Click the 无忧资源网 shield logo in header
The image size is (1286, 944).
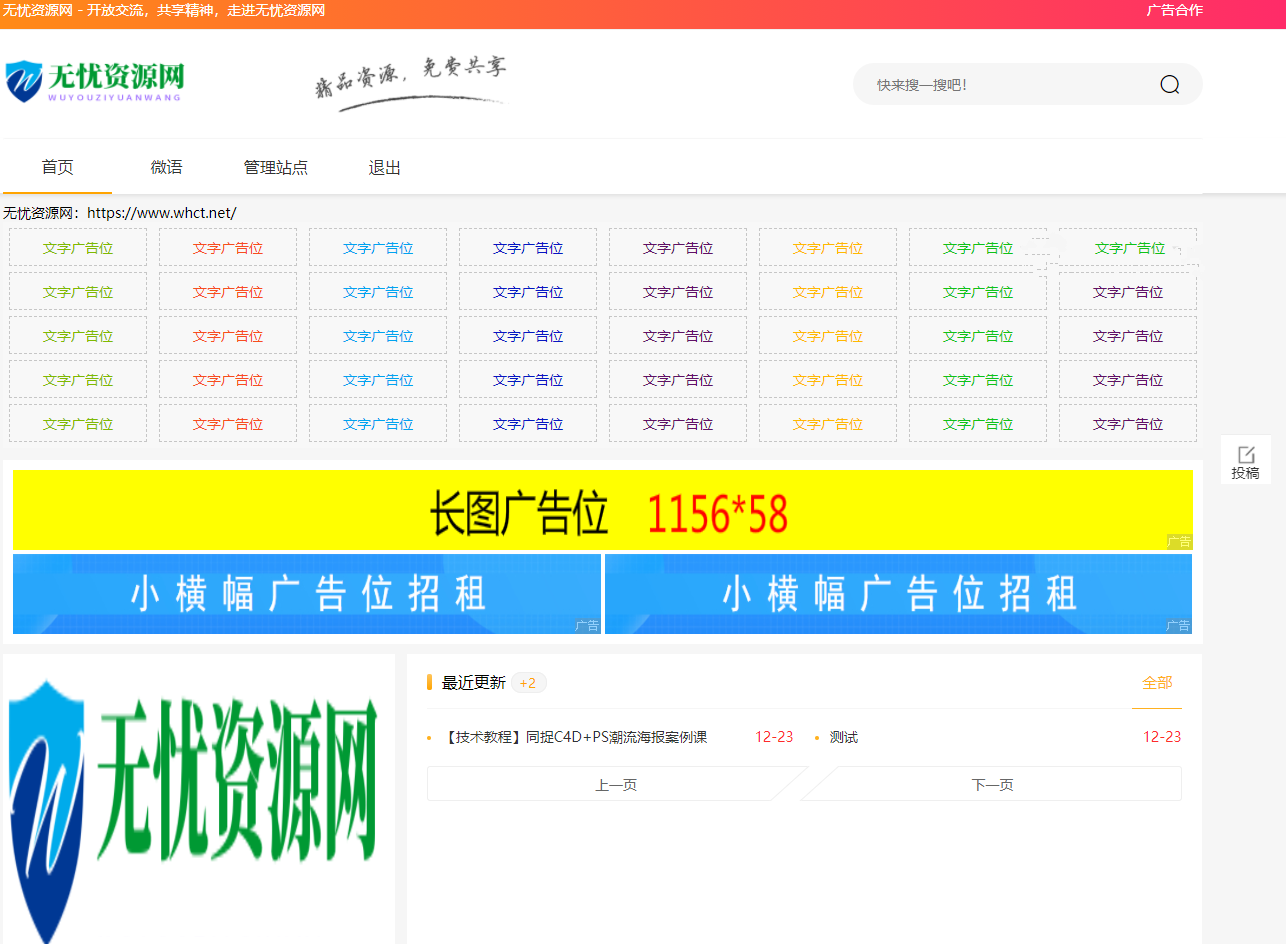(x=95, y=81)
